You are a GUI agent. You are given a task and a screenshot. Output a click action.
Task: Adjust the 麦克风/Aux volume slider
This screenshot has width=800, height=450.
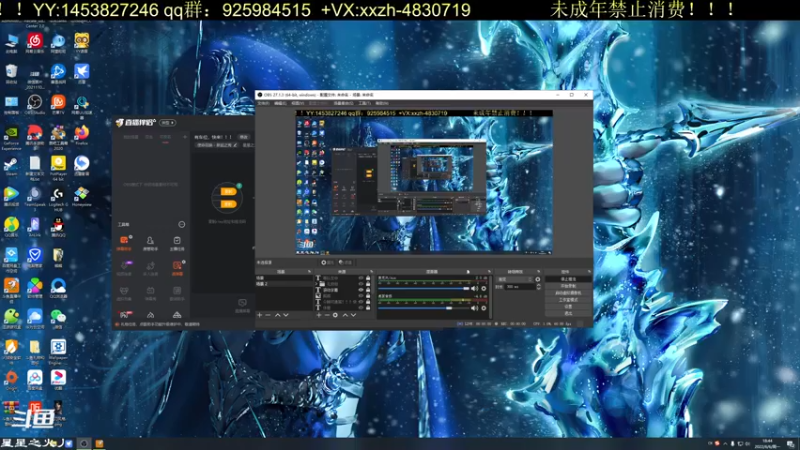click(x=424, y=289)
